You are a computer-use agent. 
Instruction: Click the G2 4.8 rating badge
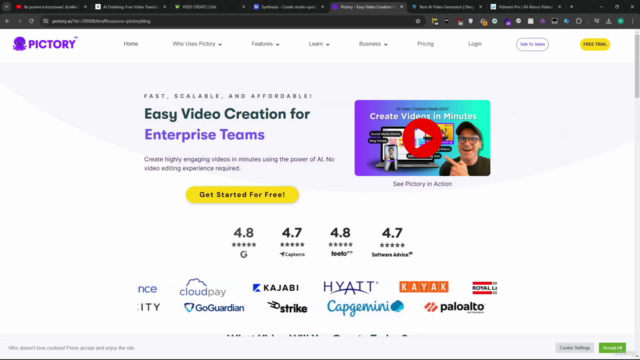(x=244, y=242)
